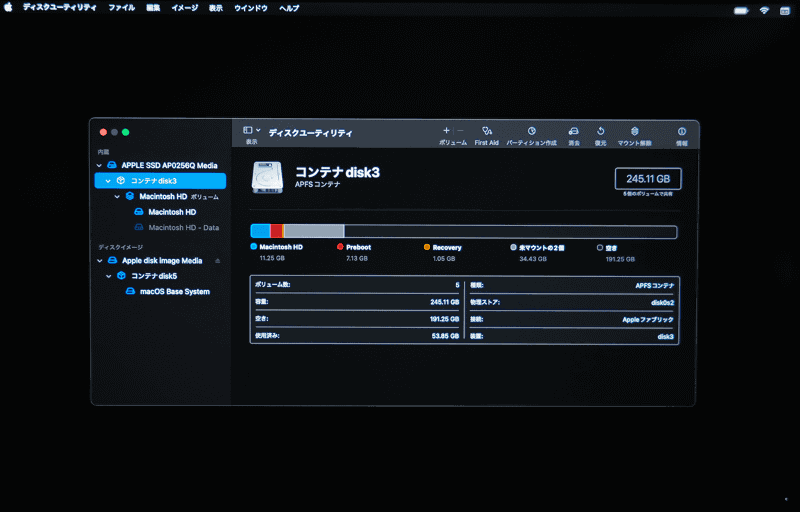800x512 pixels.
Task: Click the 復元 restore toolbar icon
Action: (x=601, y=131)
